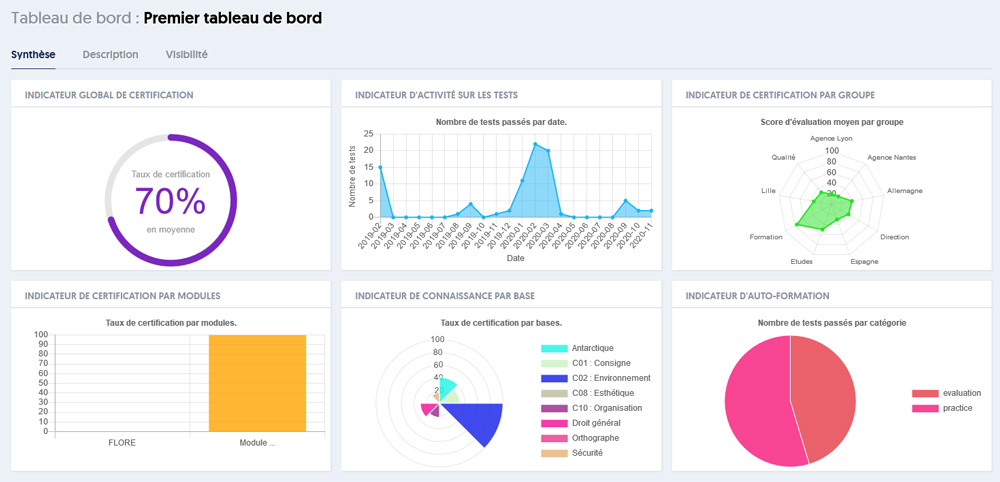Select the Synthèse tab

(x=33, y=54)
